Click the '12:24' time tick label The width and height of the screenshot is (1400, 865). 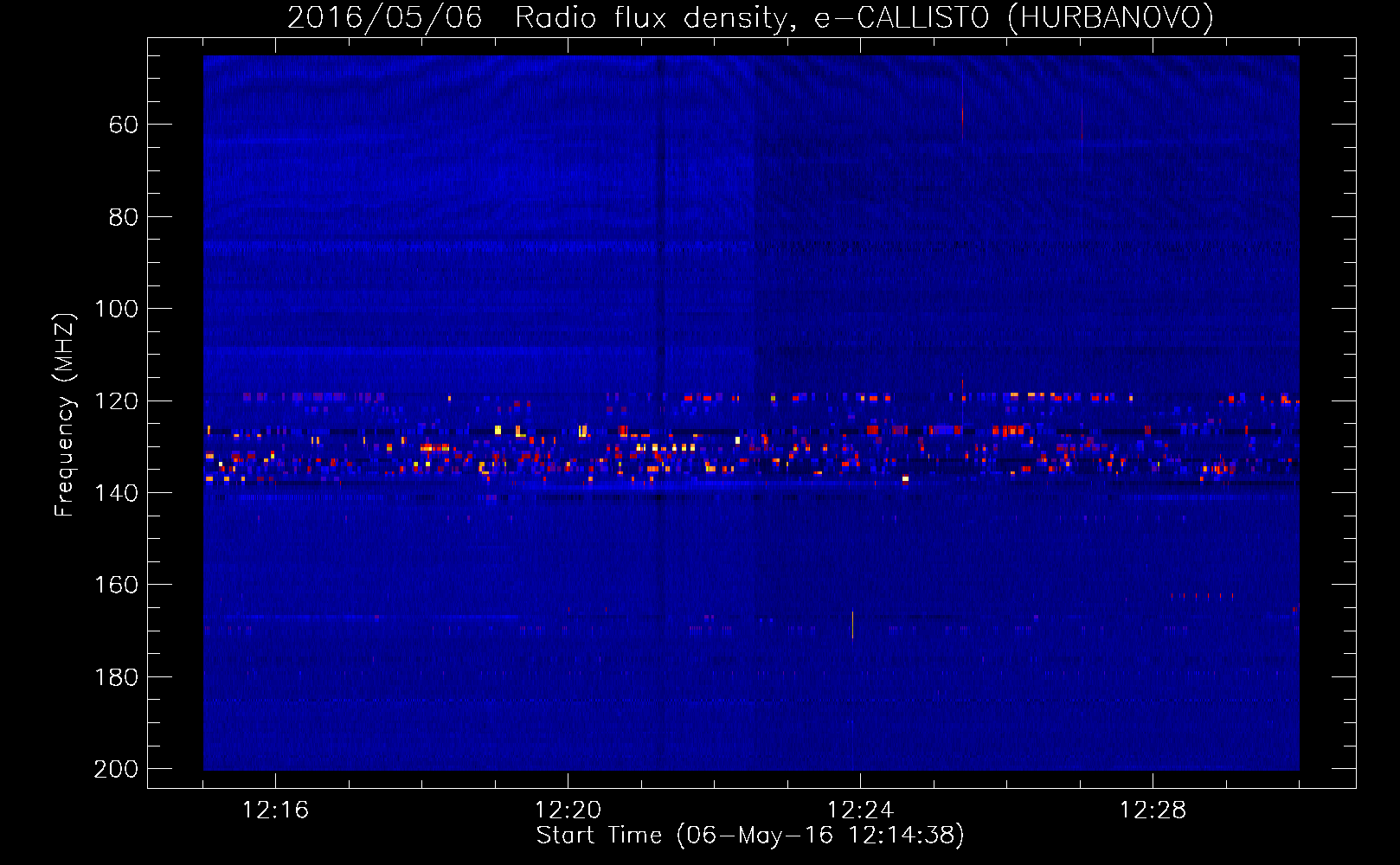pos(860,811)
